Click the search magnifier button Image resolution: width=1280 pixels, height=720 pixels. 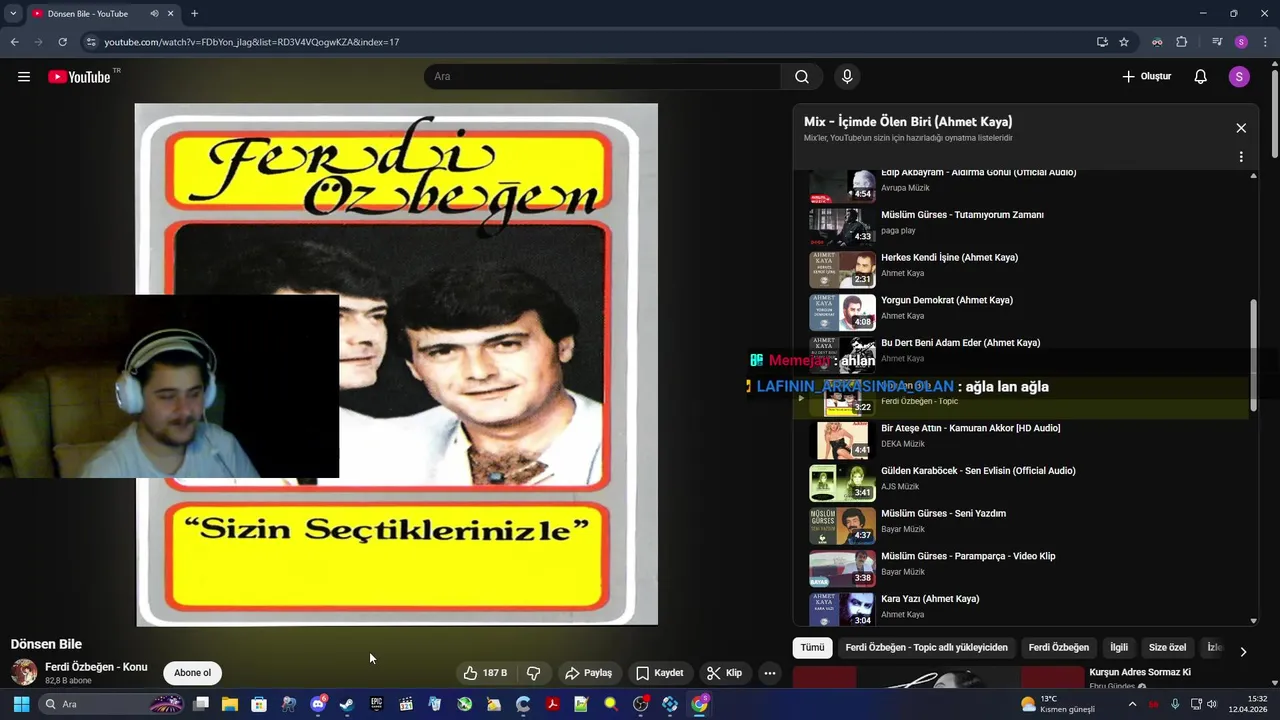pos(802,77)
